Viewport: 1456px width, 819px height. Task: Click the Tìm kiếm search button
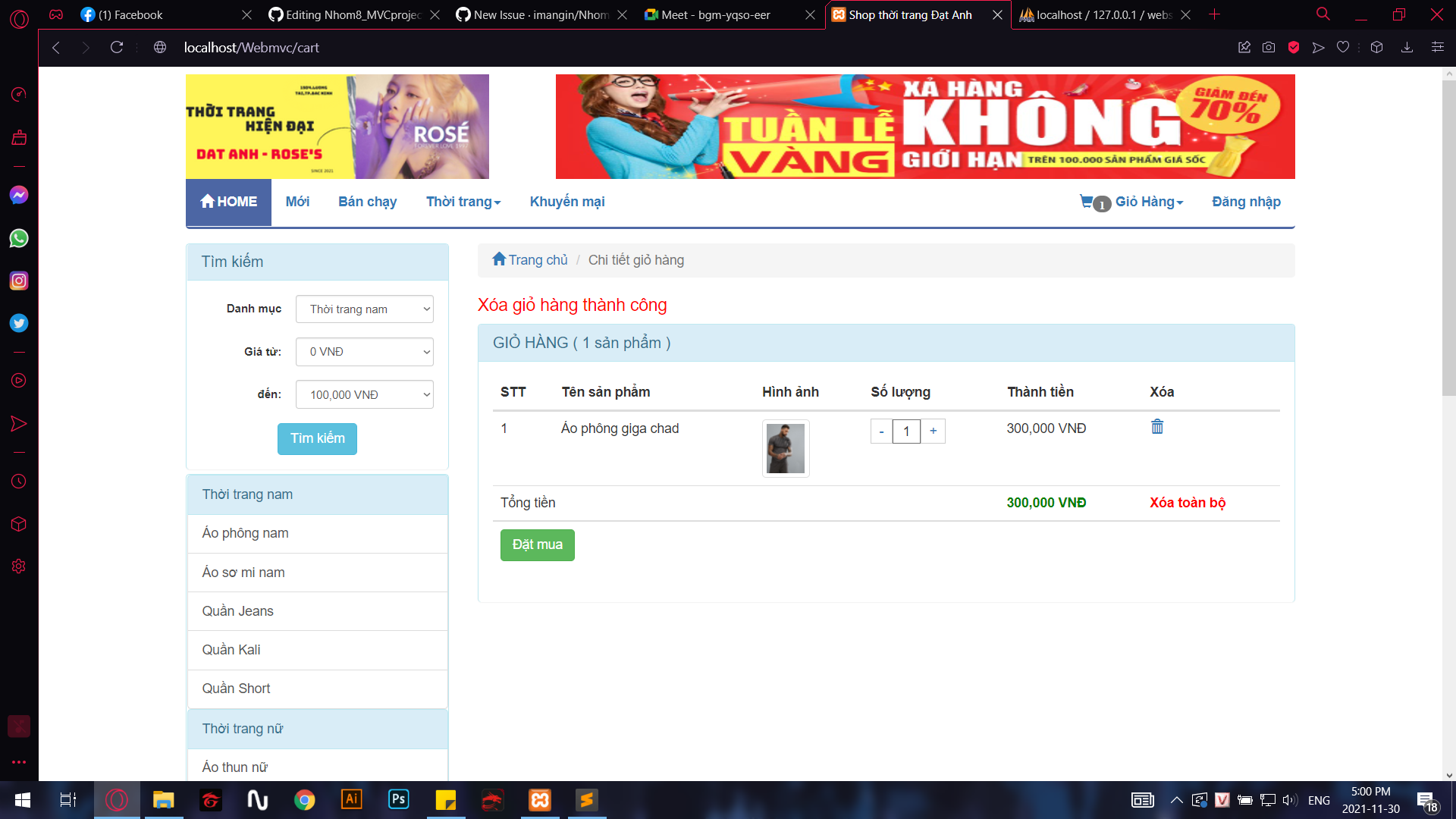(317, 438)
